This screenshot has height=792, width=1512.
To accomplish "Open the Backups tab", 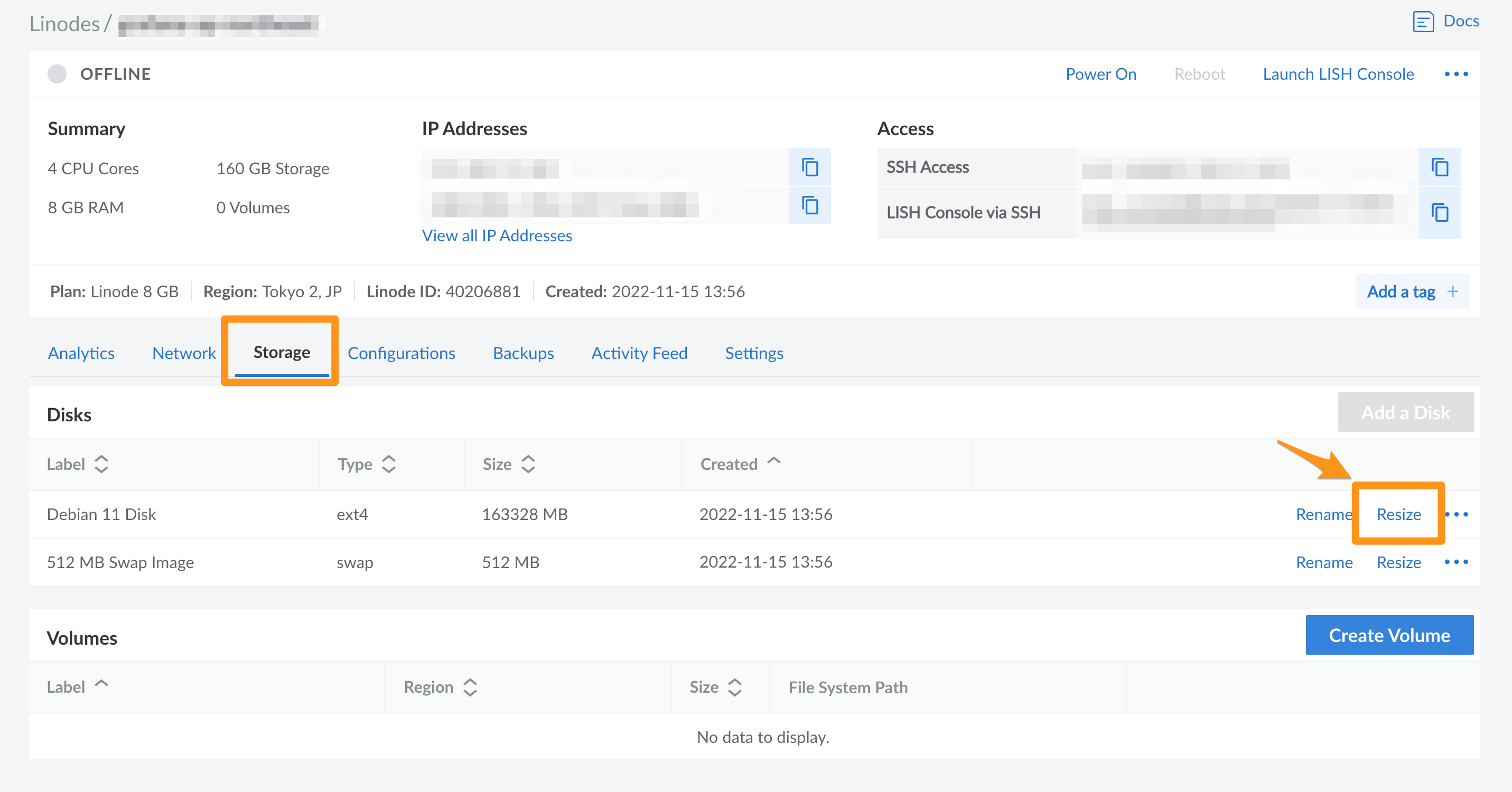I will tap(523, 353).
